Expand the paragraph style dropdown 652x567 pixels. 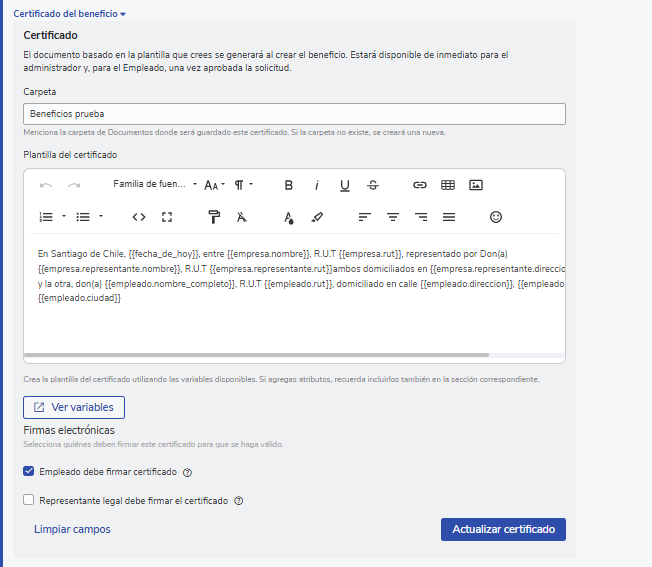coord(243,185)
